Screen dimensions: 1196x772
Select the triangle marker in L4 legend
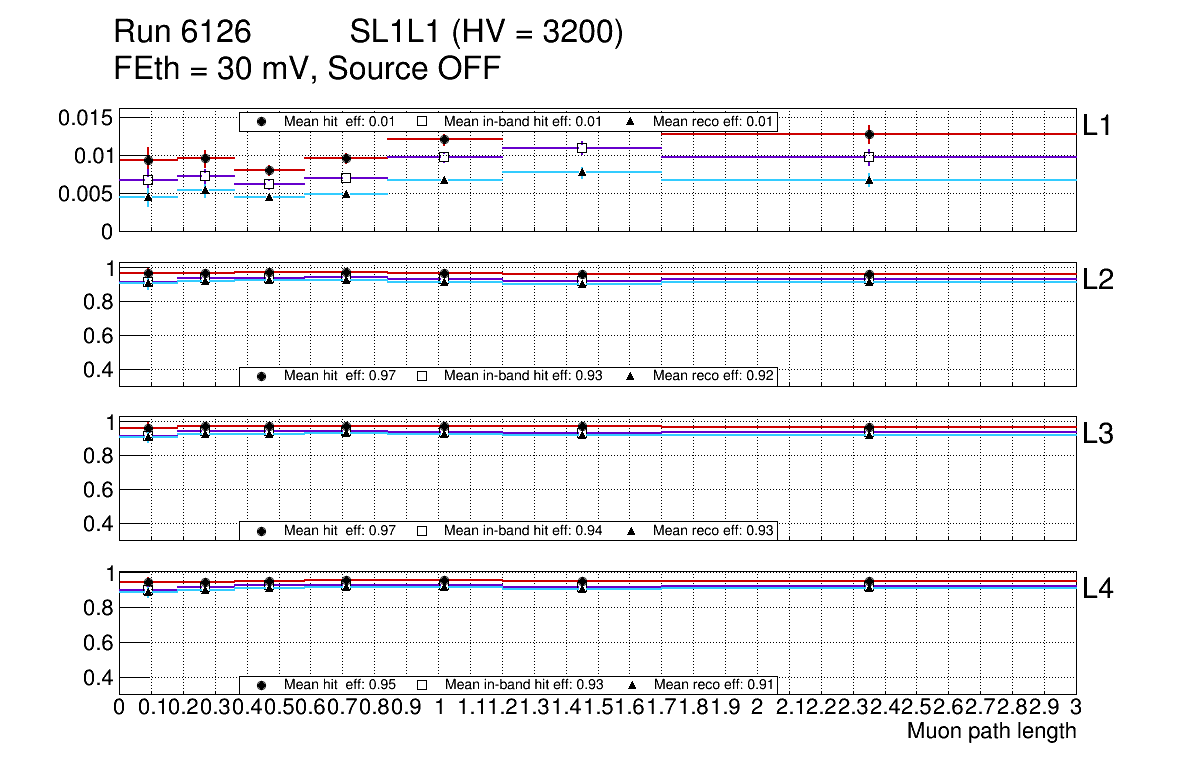(631, 685)
